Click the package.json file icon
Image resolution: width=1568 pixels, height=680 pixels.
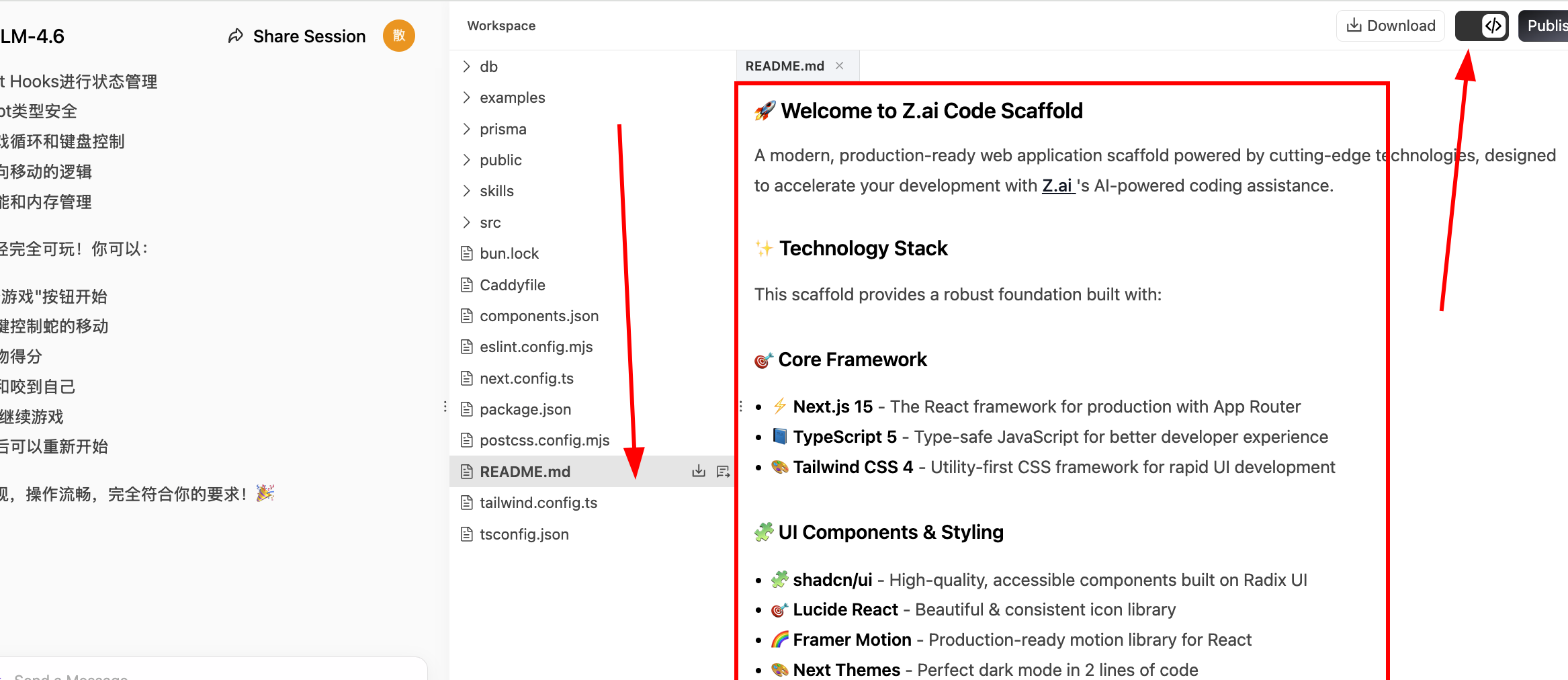[x=467, y=409]
